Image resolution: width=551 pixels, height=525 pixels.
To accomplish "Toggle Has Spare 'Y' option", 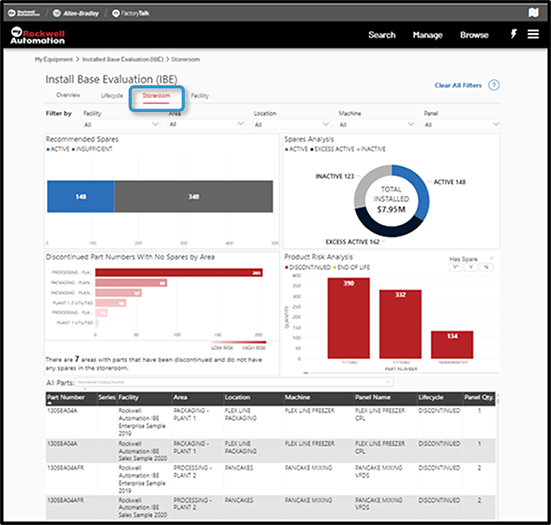I will 471,267.
